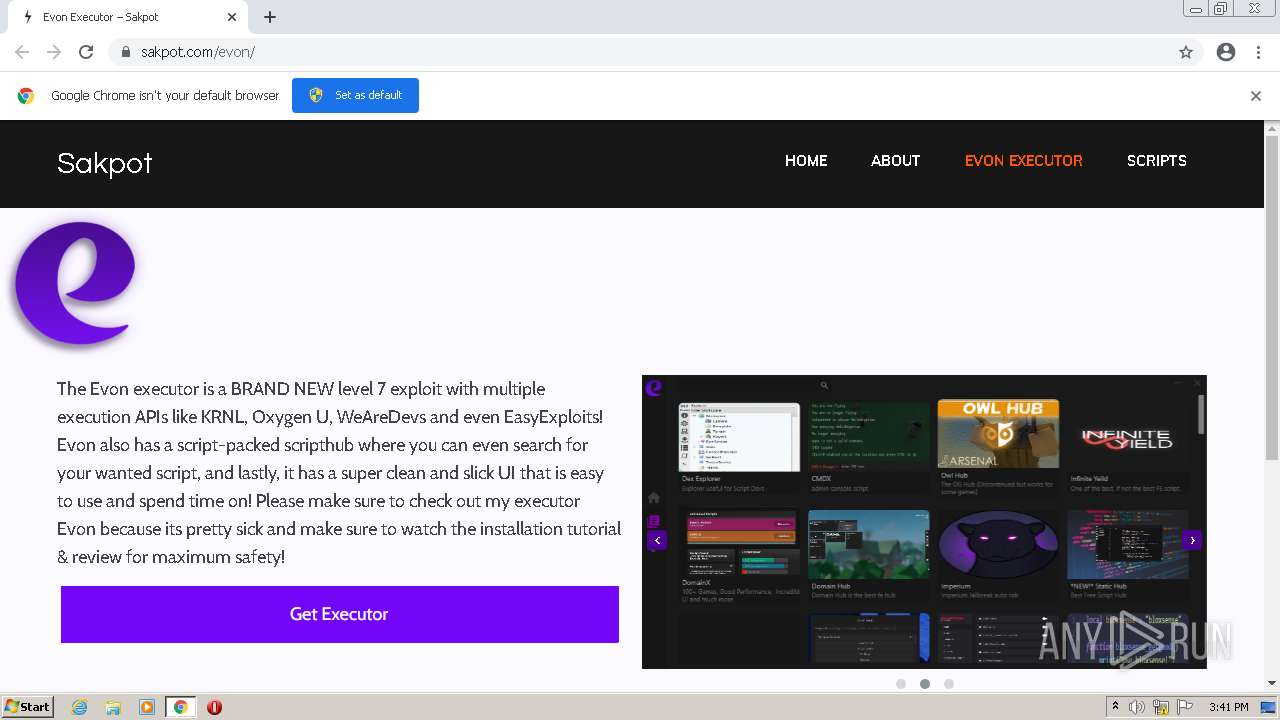This screenshot has height=720, width=1280.
Task: Open the EVON EXECUTOR menu item
Action: [1023, 160]
